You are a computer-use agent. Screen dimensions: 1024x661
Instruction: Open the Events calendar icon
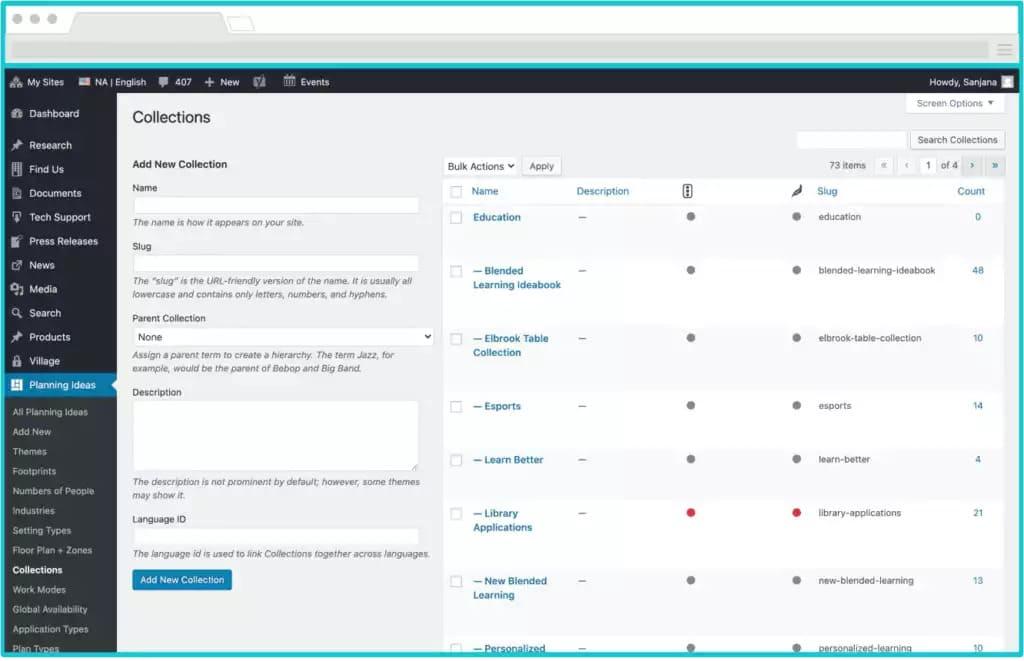(x=289, y=82)
